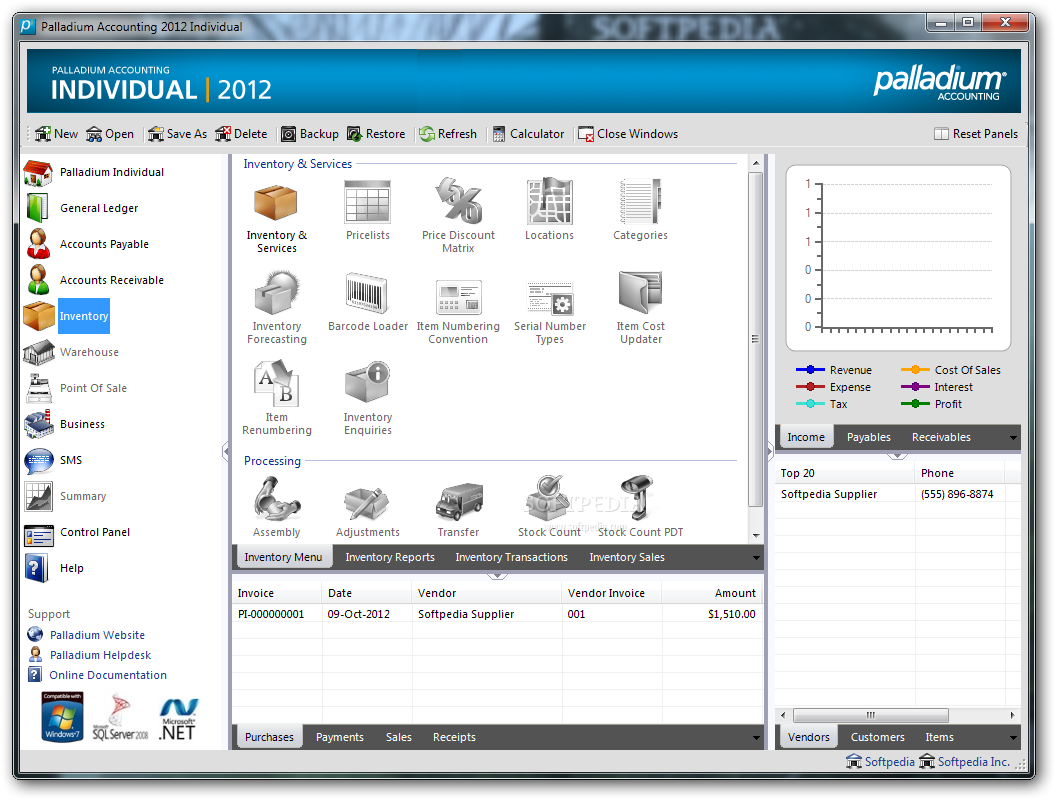Image resolution: width=1056 pixels, height=800 pixels.
Task: Open the Business module
Action: tap(65, 424)
